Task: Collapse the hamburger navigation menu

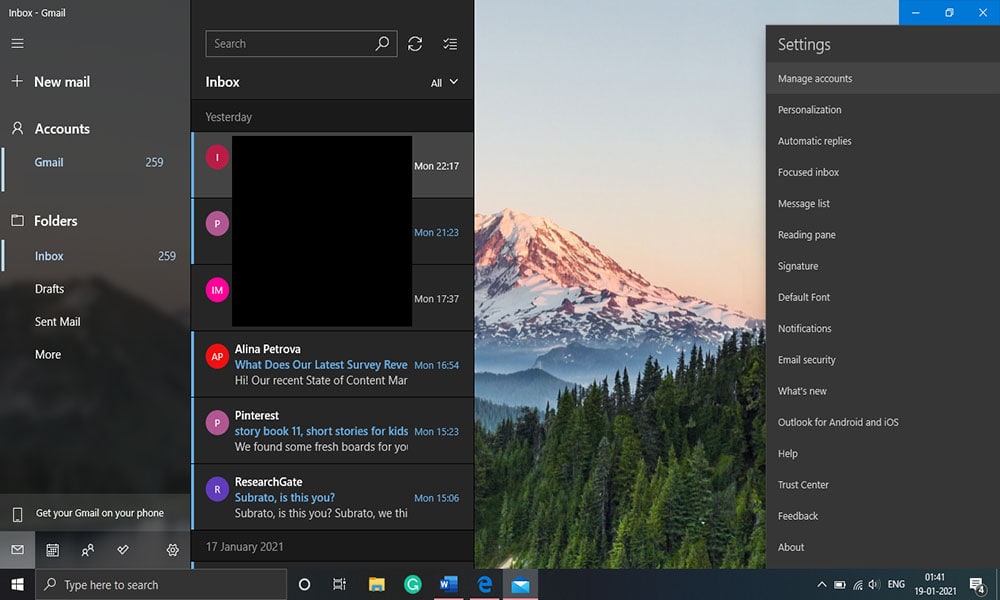Action: tap(17, 43)
